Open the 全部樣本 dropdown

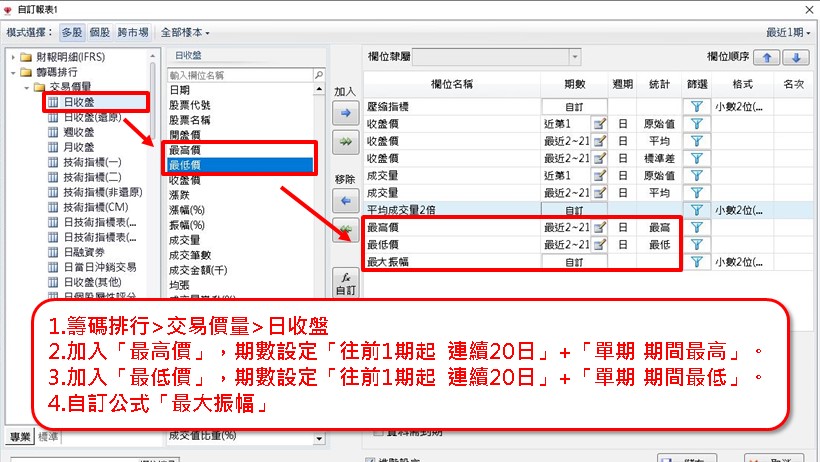click(185, 32)
